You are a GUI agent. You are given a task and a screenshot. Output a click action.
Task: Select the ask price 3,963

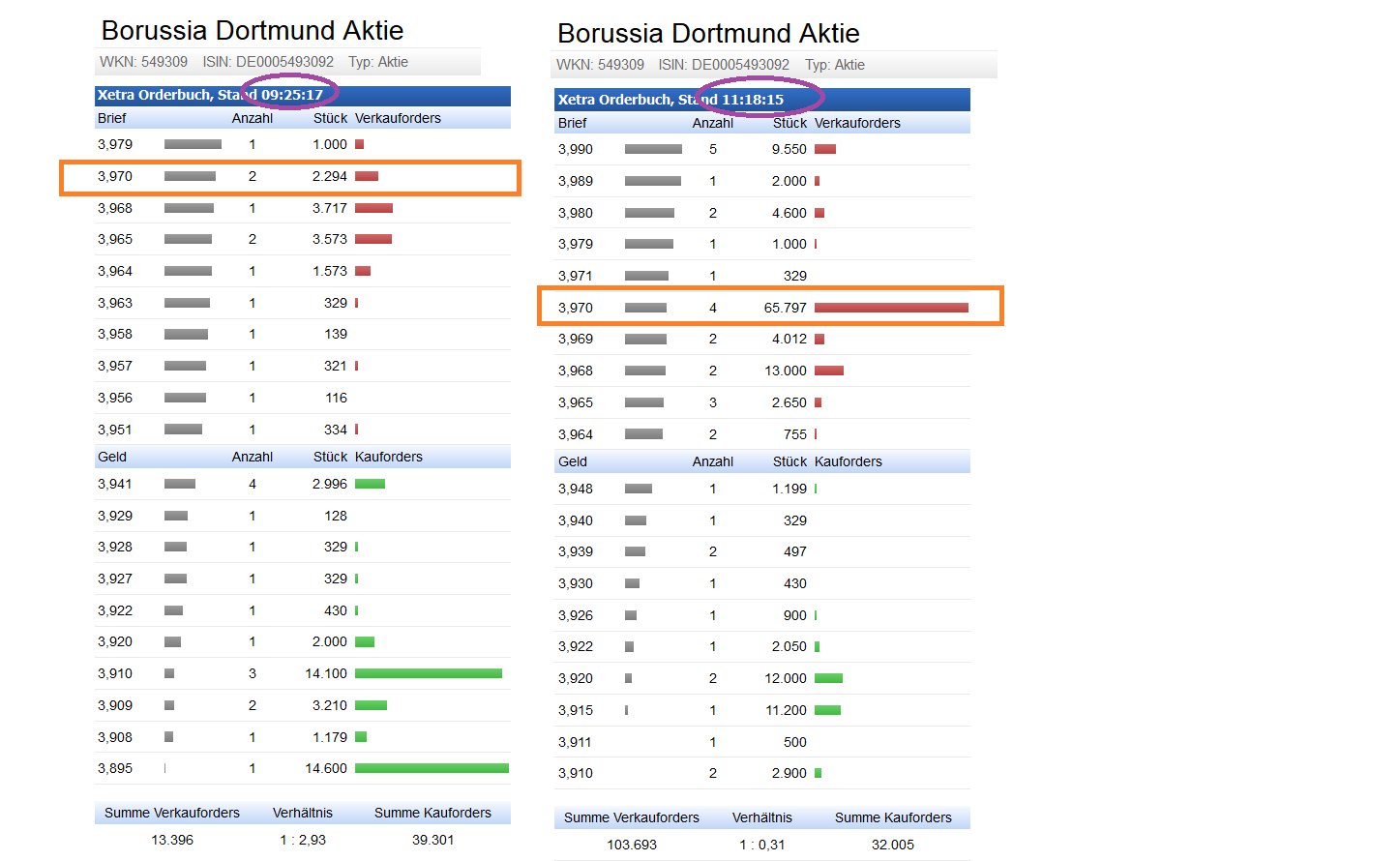[115, 303]
